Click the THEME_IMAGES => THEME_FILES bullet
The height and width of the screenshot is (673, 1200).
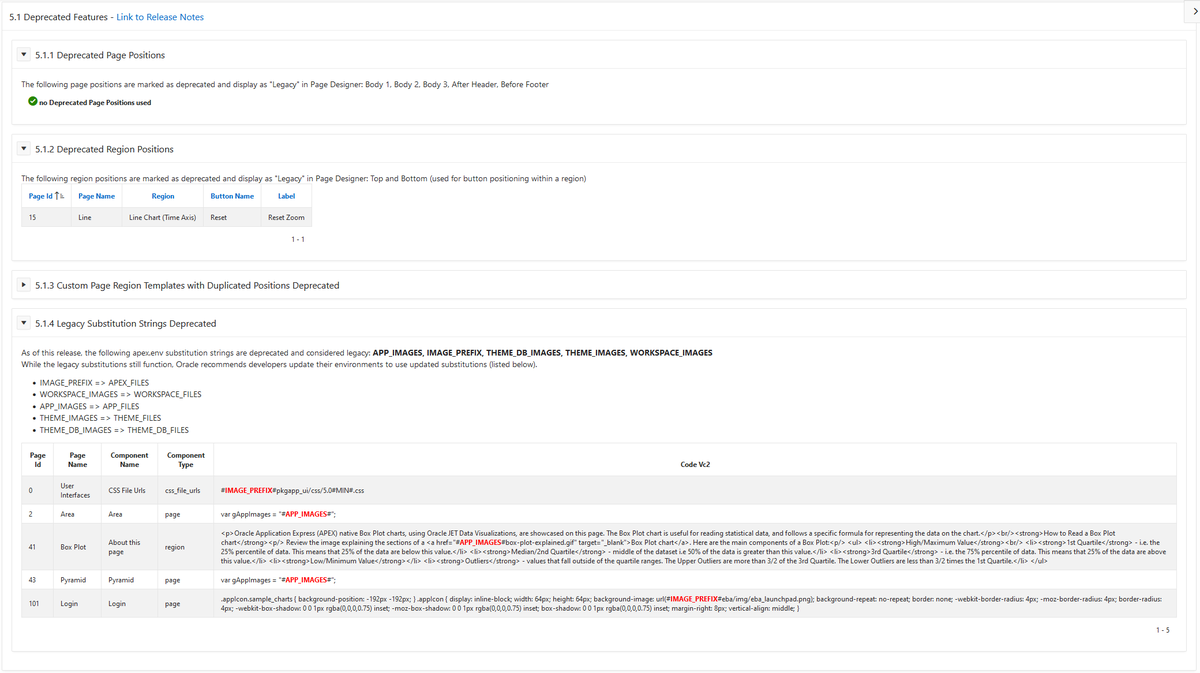(100, 418)
